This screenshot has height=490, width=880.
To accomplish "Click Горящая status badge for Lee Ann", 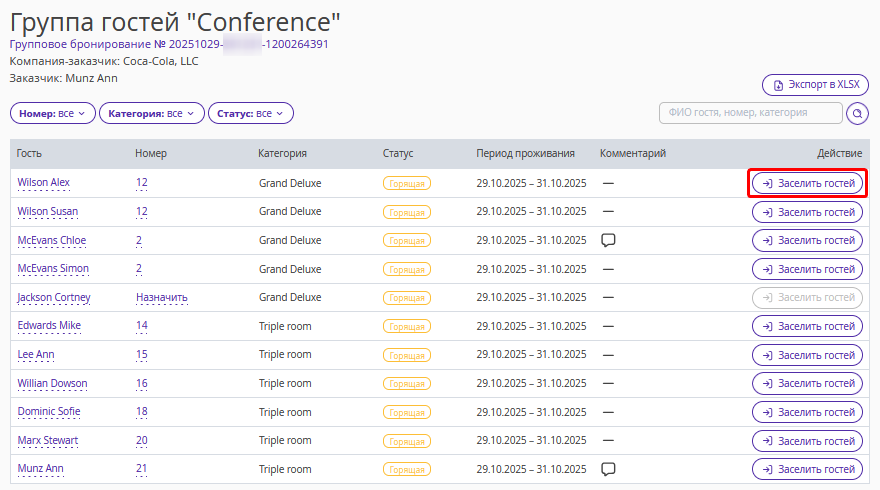I will point(406,355).
